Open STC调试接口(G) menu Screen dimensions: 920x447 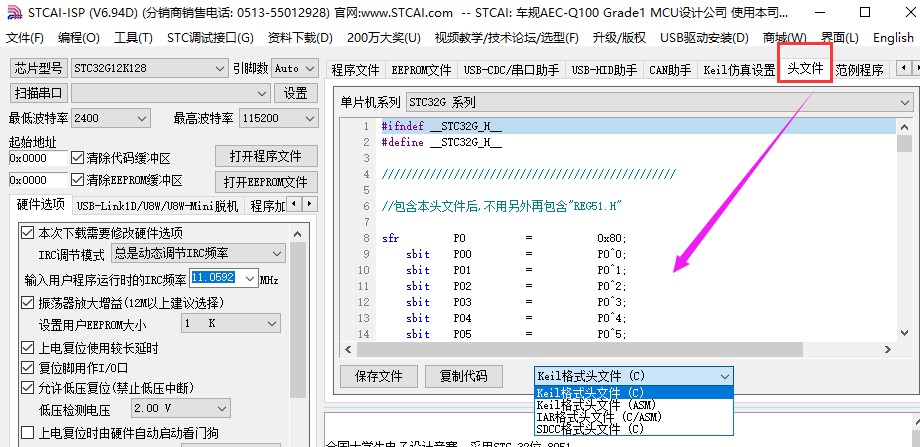click(x=210, y=38)
